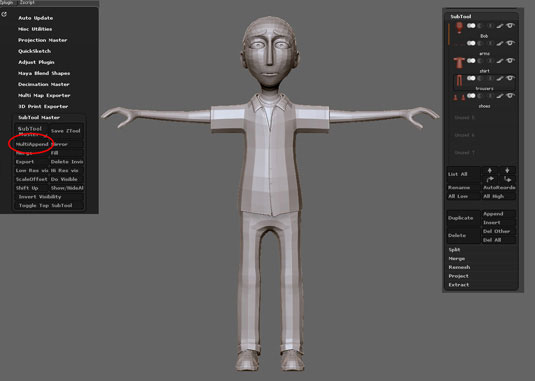Expand the Decimation Master plugin section
Screen dimensions: 535x381
44,84
